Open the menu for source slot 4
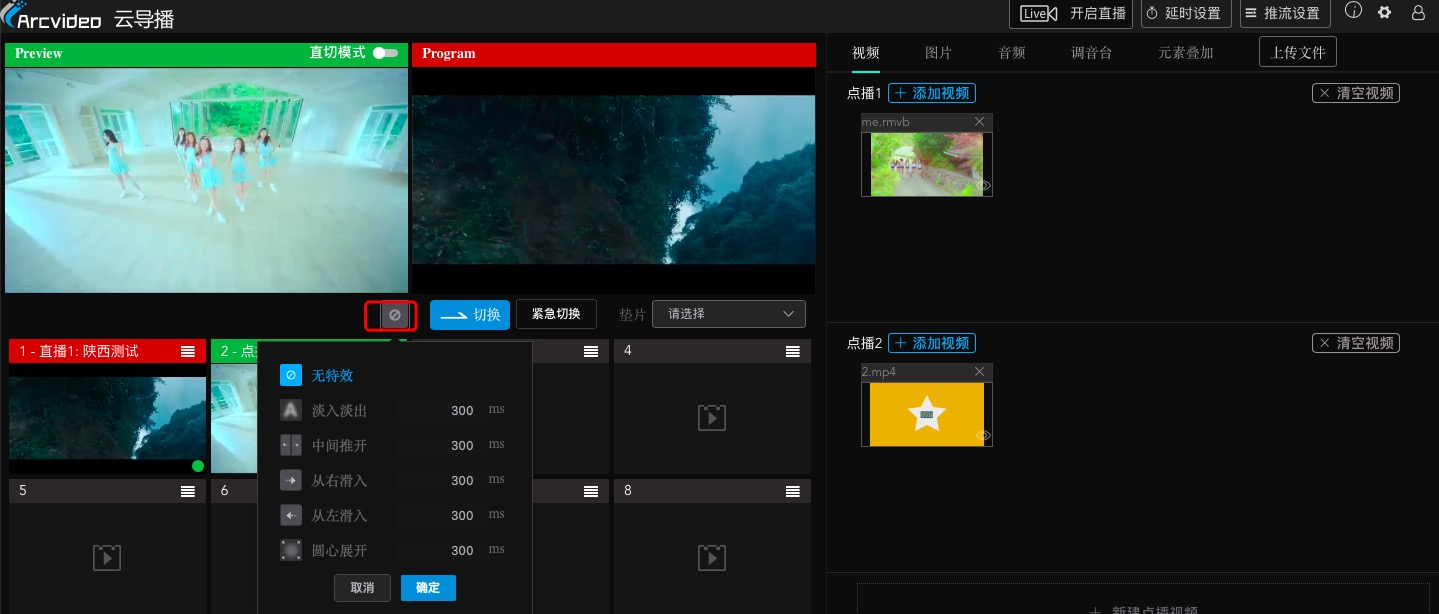The width and height of the screenshot is (1439, 614). [792, 351]
